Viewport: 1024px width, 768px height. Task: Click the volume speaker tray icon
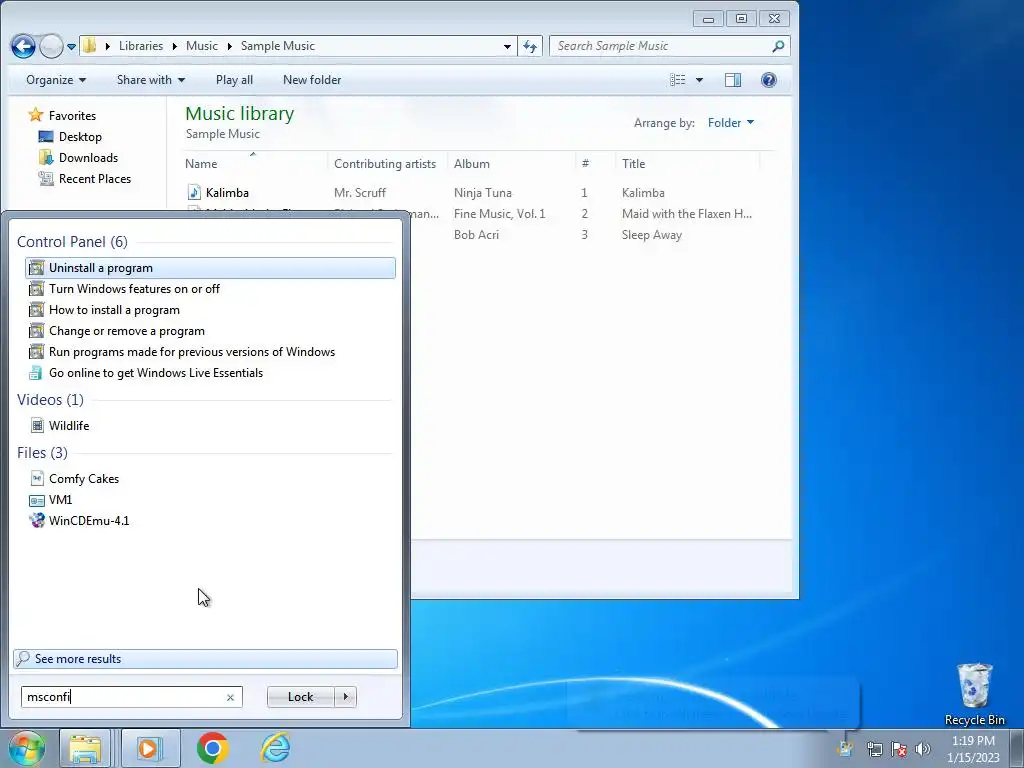point(923,748)
